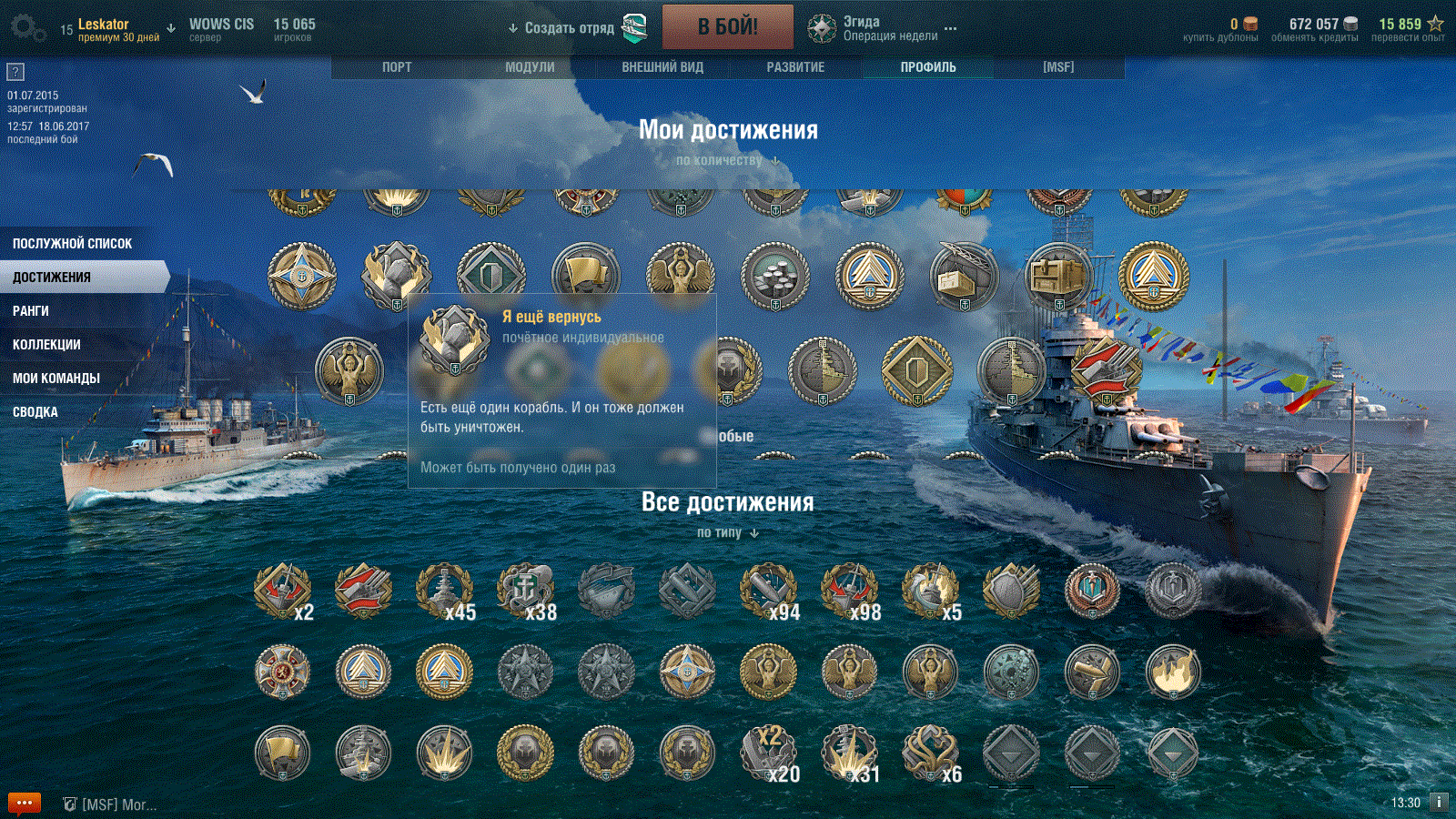
Task: Open the 'по количеству' sort dropdown
Action: [728, 160]
